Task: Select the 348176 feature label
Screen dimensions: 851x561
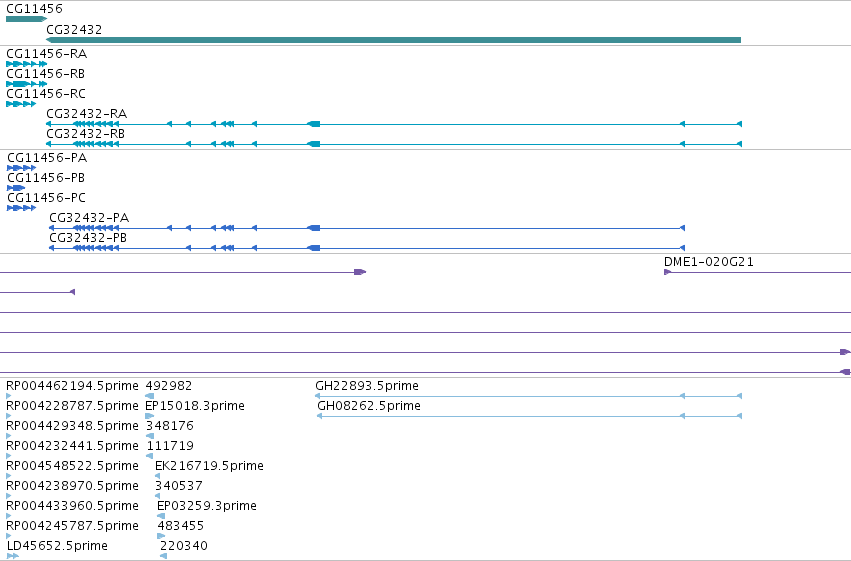Action: pos(170,426)
